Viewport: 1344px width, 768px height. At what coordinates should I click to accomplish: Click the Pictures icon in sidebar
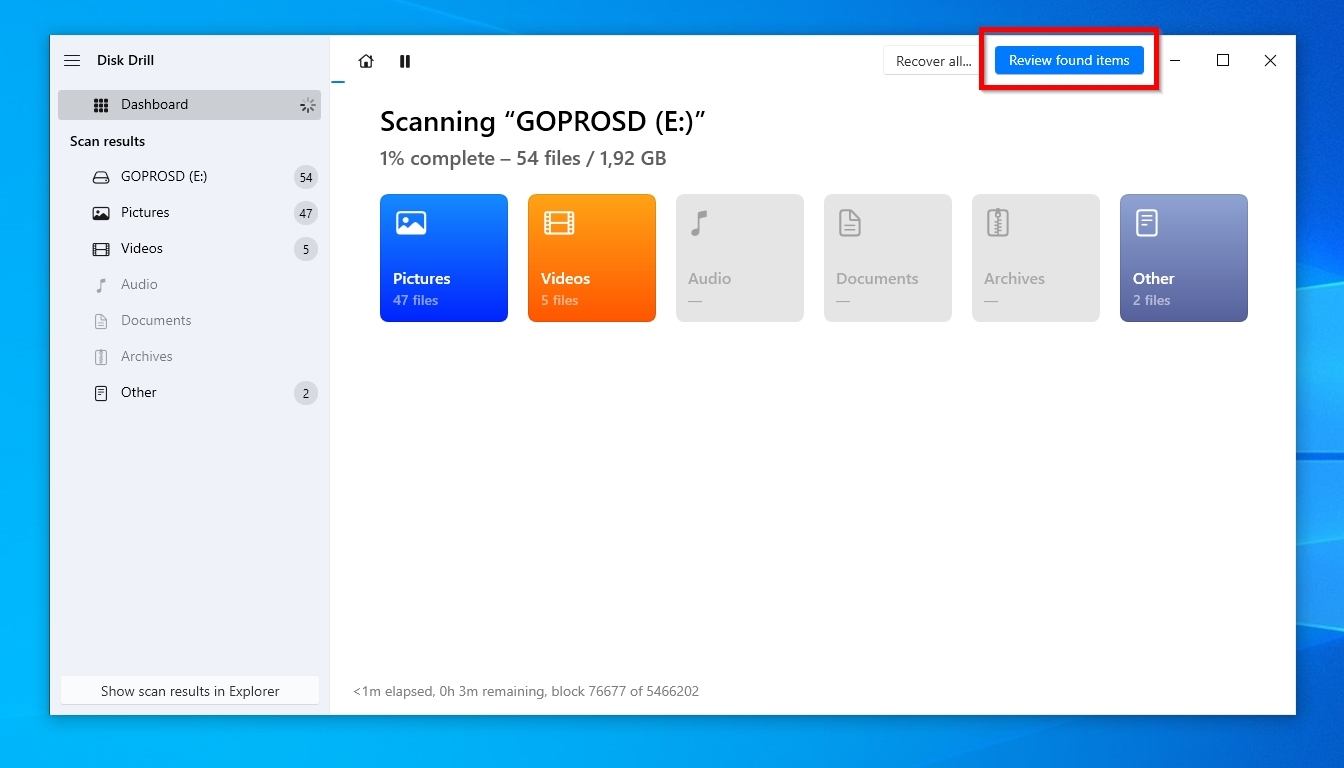tap(101, 213)
